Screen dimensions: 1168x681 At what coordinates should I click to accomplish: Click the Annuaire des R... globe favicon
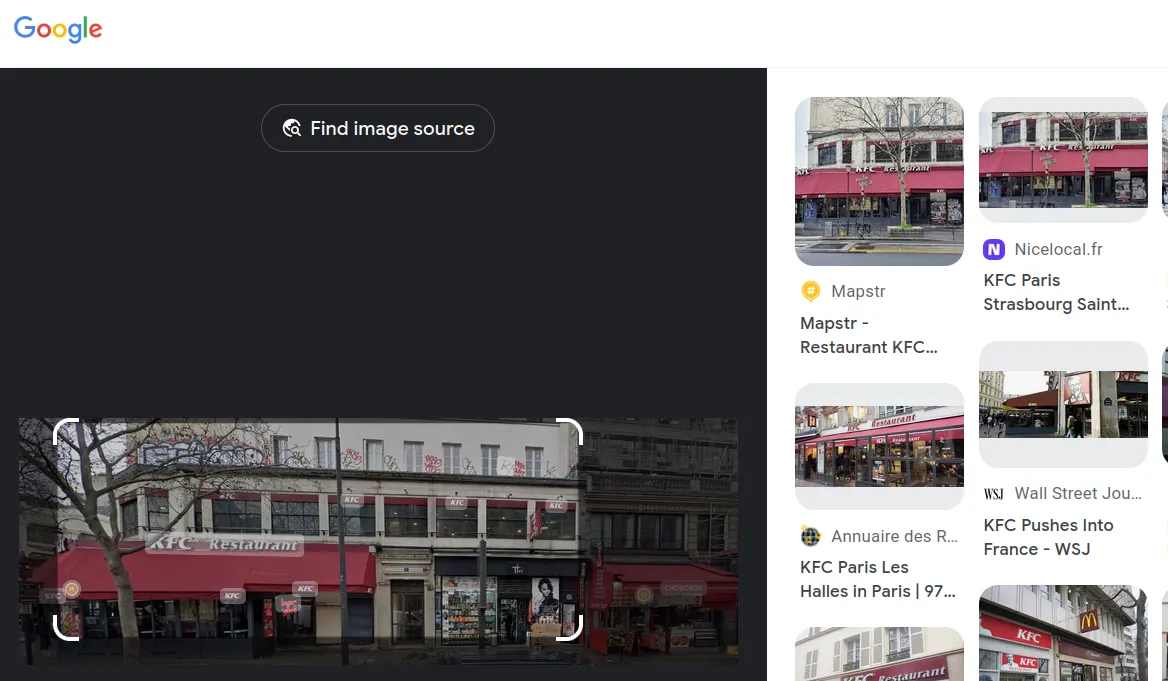point(811,537)
